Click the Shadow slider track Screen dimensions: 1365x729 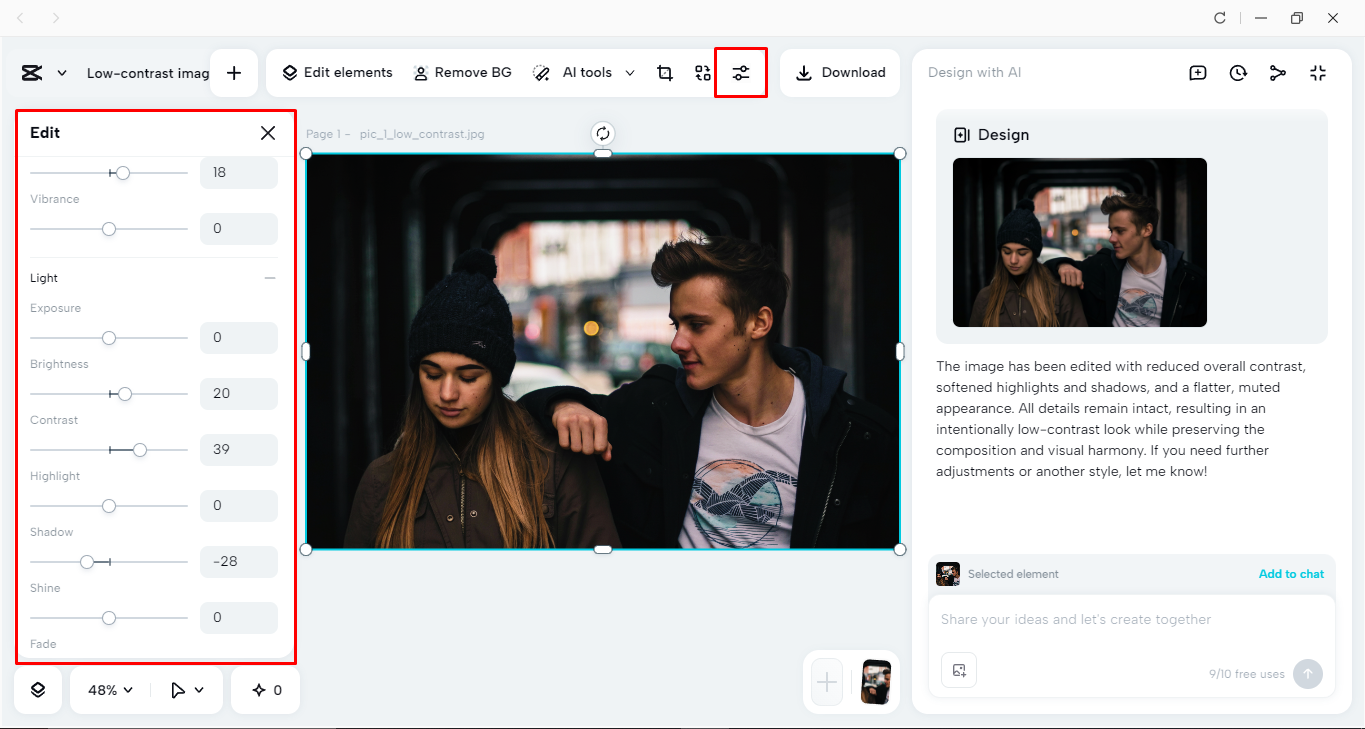(x=109, y=562)
